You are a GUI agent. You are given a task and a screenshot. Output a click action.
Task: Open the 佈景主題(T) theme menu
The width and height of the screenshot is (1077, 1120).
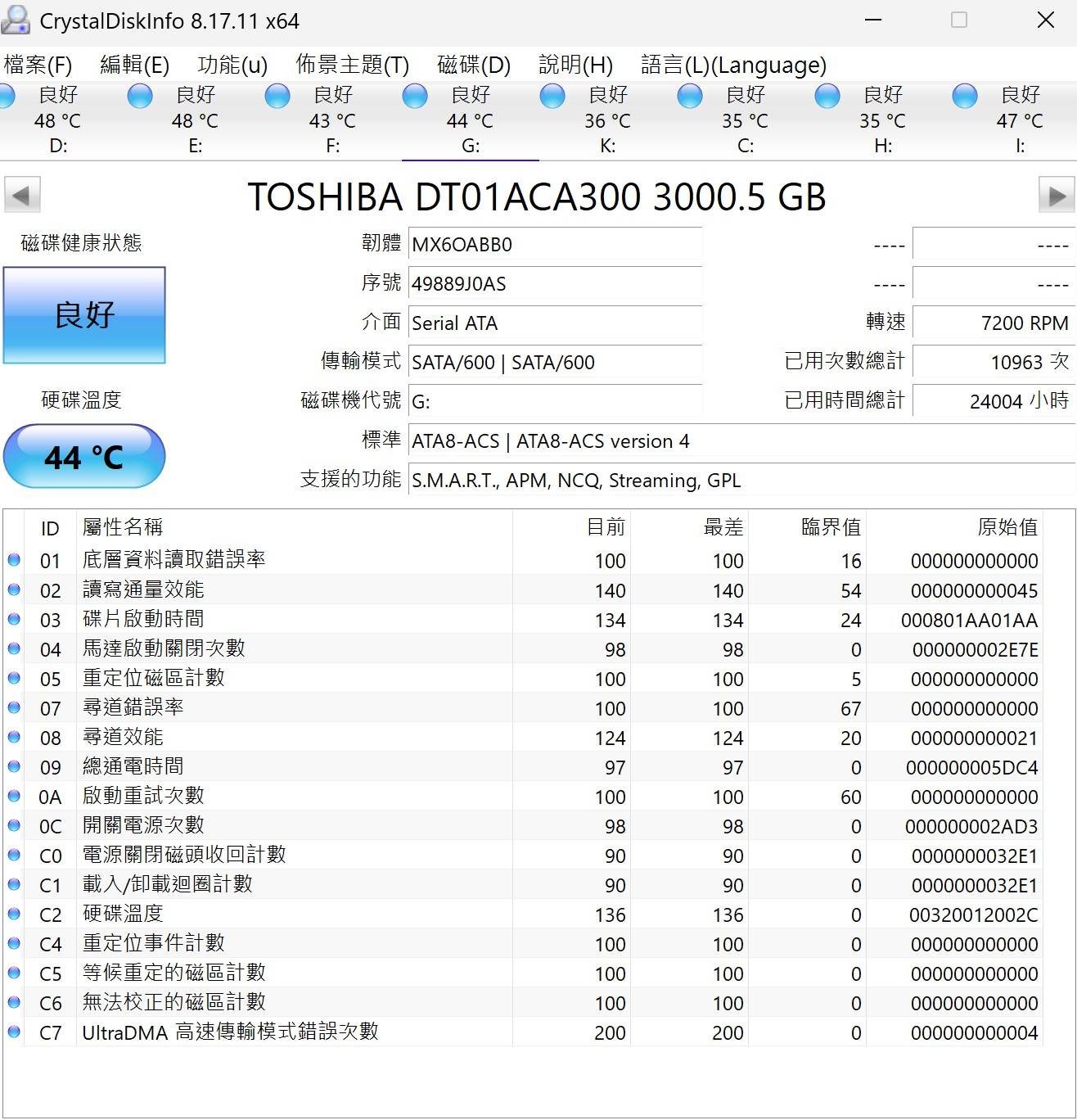pos(352,65)
